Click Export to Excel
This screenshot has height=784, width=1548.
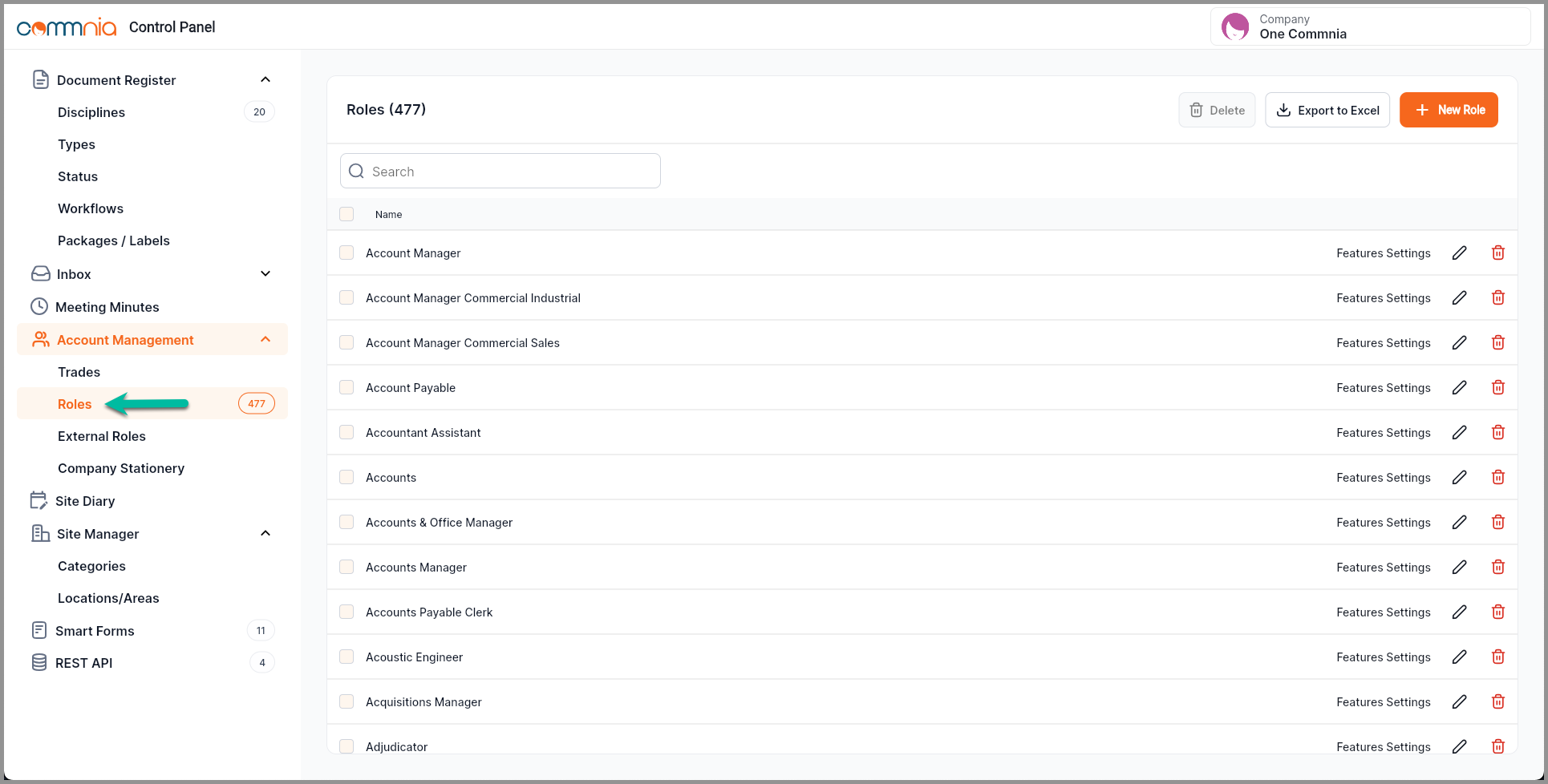pyautogui.click(x=1327, y=110)
